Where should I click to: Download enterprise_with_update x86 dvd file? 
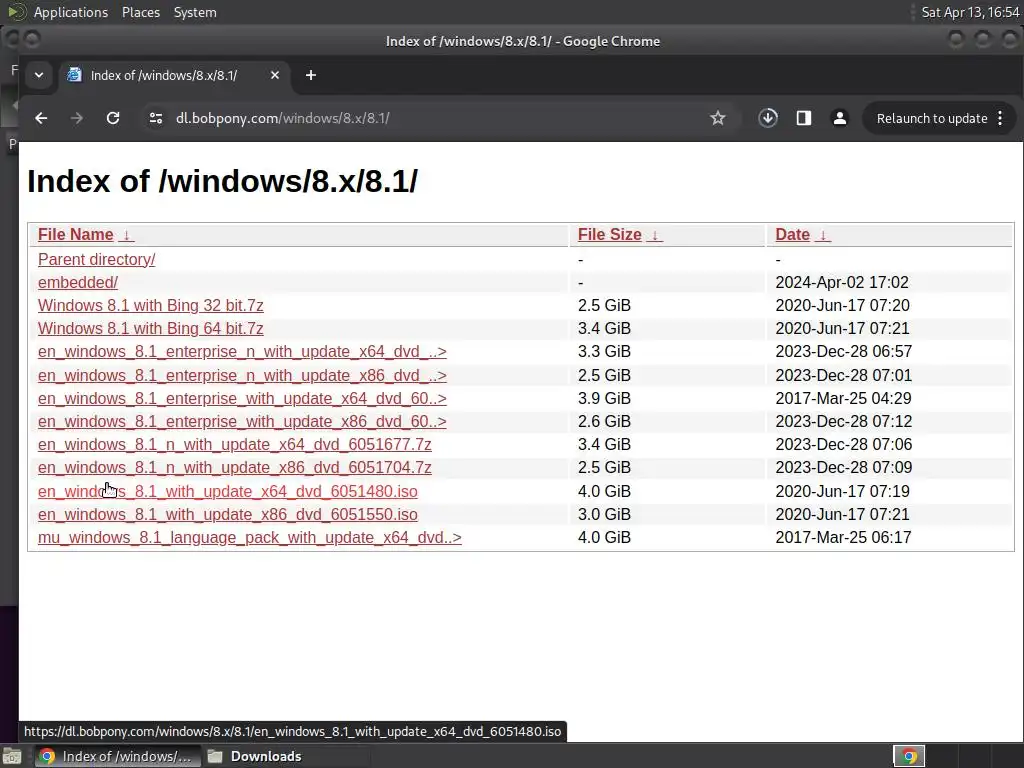(x=242, y=421)
